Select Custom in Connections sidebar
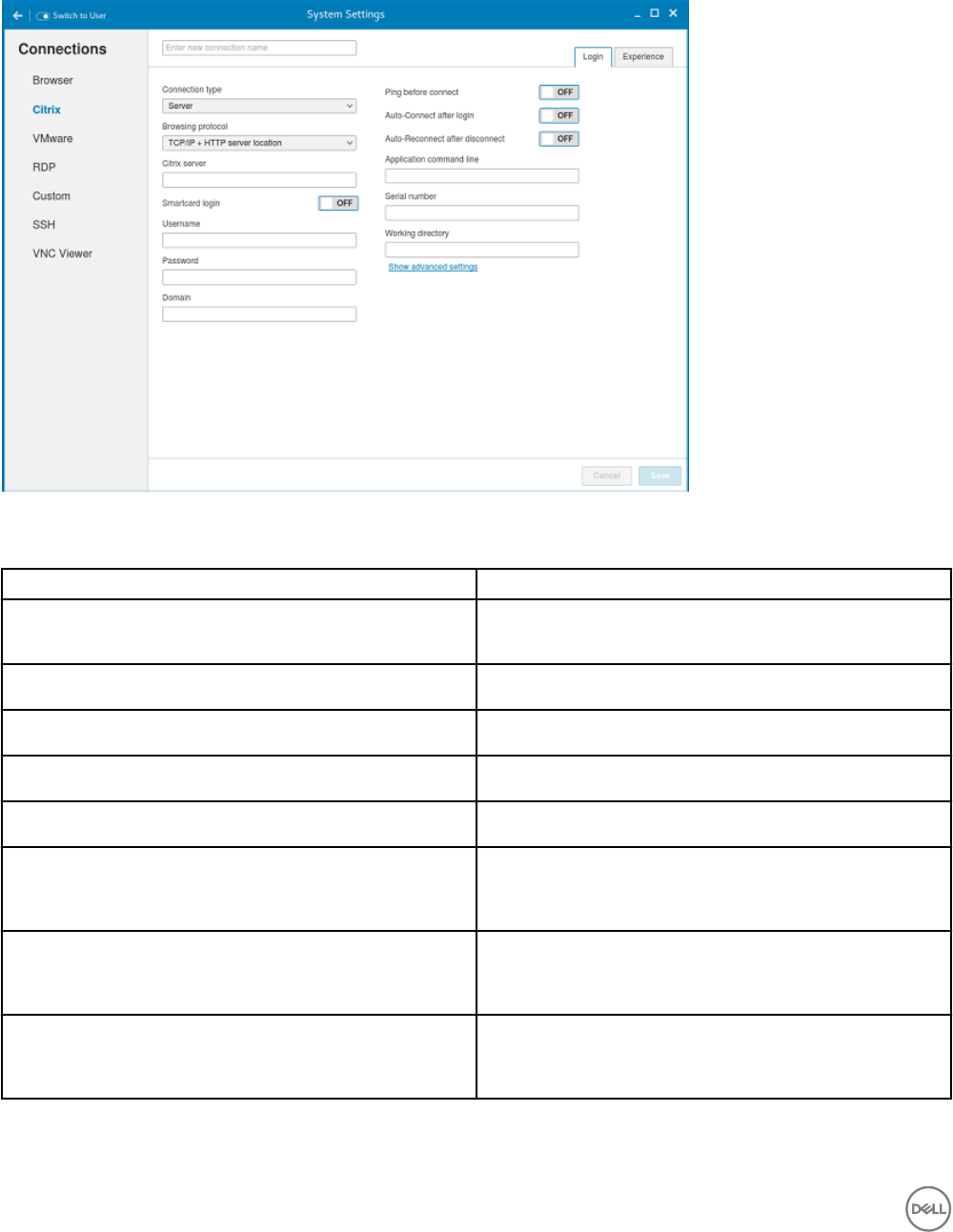953x1232 pixels. click(51, 196)
